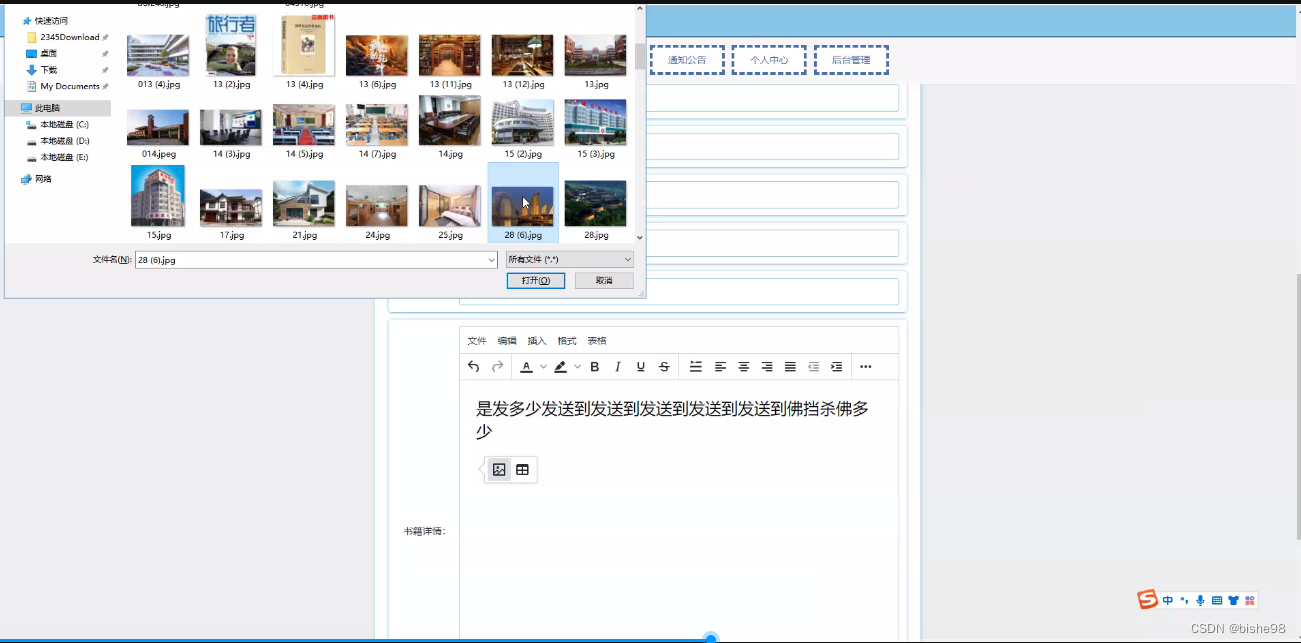Open more toolbar options via the ellipsis icon
Screen dimensions: 1301x643
tap(865, 367)
